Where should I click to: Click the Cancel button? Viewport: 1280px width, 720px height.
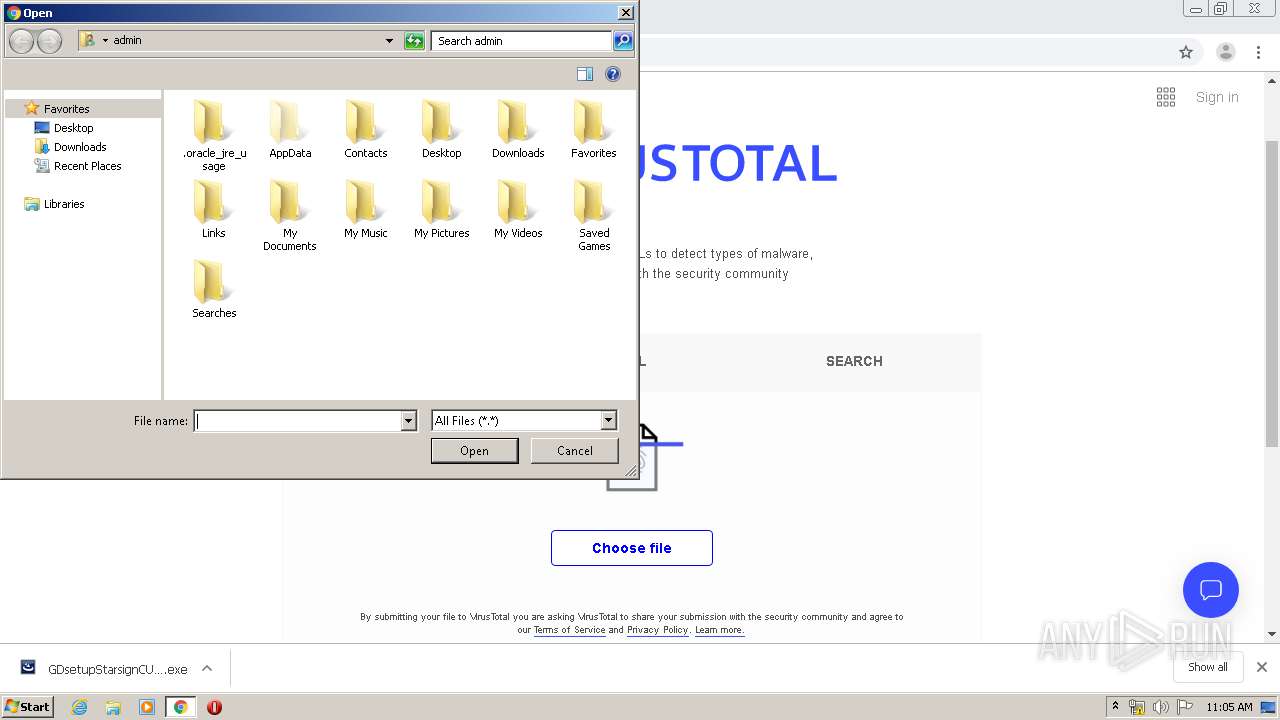[x=575, y=451]
